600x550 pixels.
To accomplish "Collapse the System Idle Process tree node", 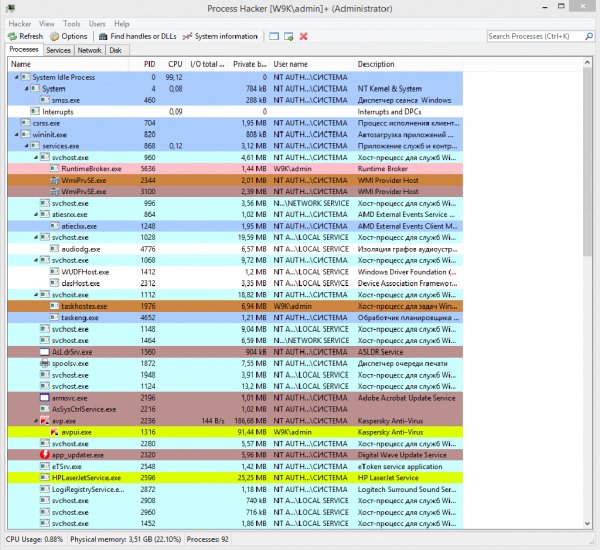I will click(x=16, y=77).
